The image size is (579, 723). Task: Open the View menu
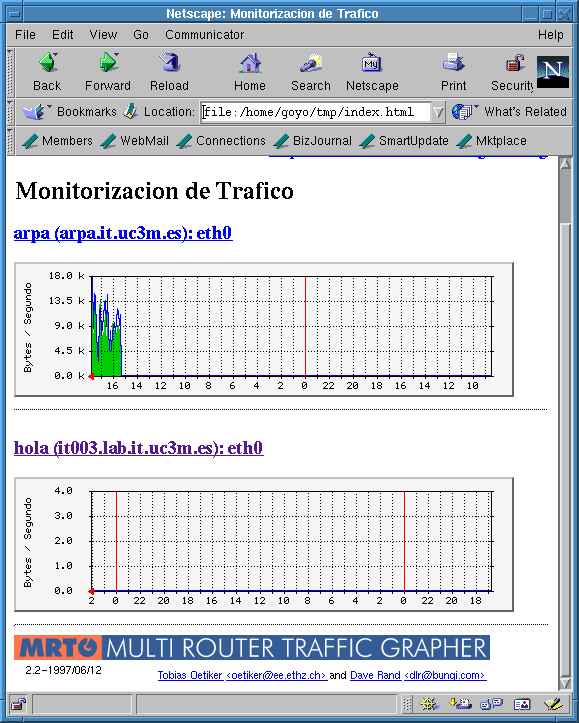coord(103,35)
